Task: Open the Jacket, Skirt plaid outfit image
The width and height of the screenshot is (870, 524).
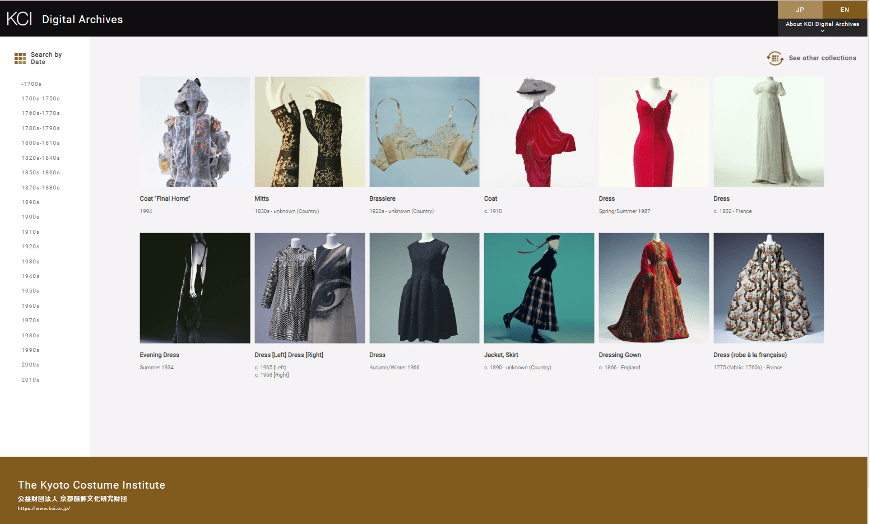Action: 539,288
